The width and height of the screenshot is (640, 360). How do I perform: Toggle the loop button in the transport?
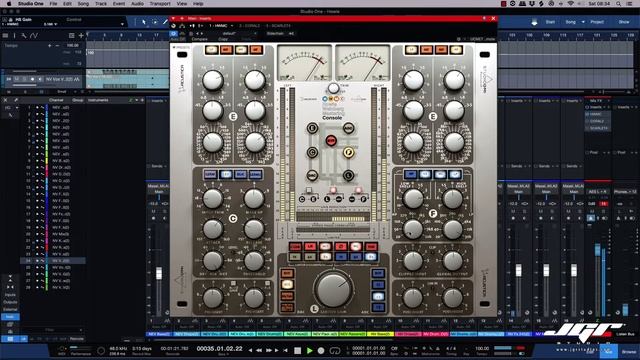[335, 350]
